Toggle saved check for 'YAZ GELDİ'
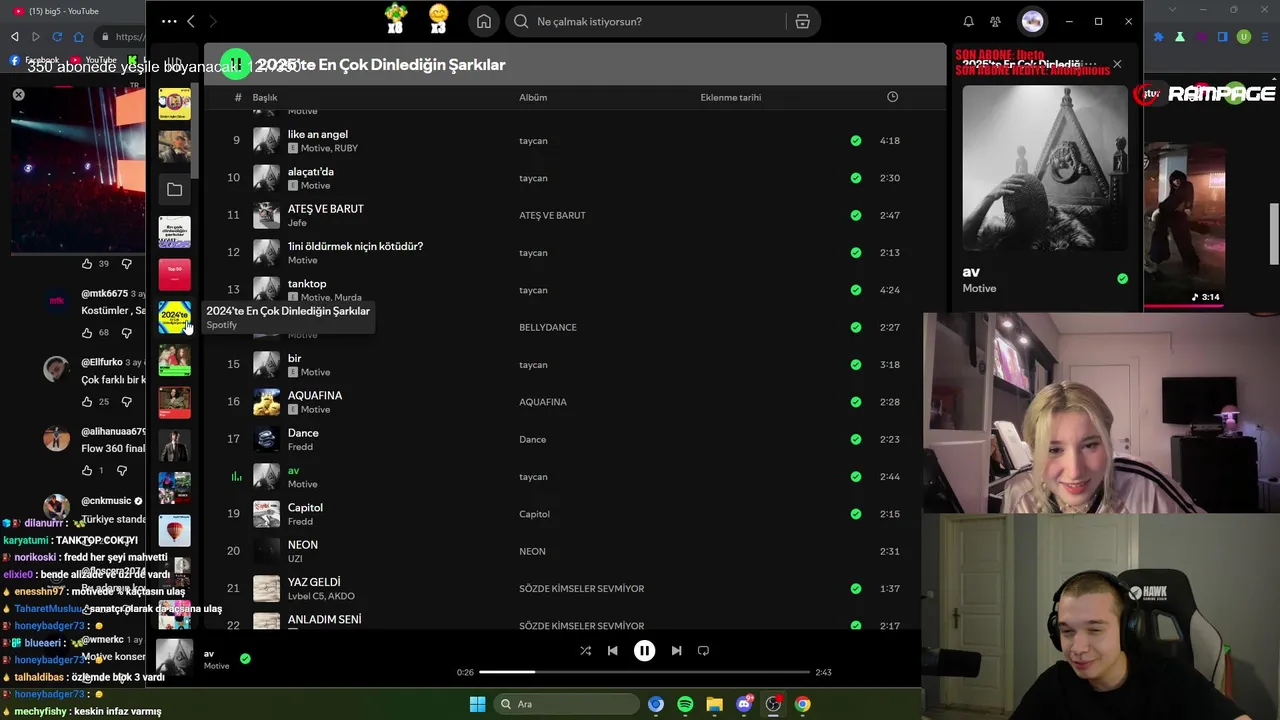Viewport: 1280px width, 720px height. 855,589
